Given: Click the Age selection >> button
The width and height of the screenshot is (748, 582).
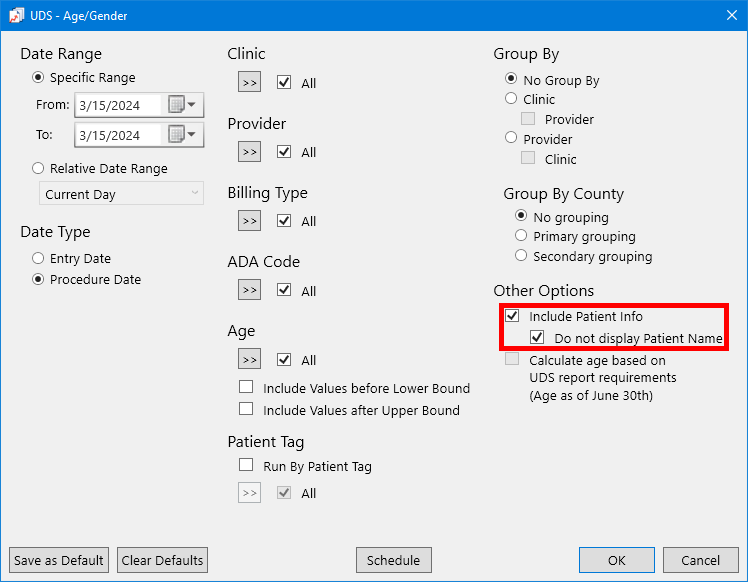Looking at the screenshot, I should pyautogui.click(x=249, y=359).
